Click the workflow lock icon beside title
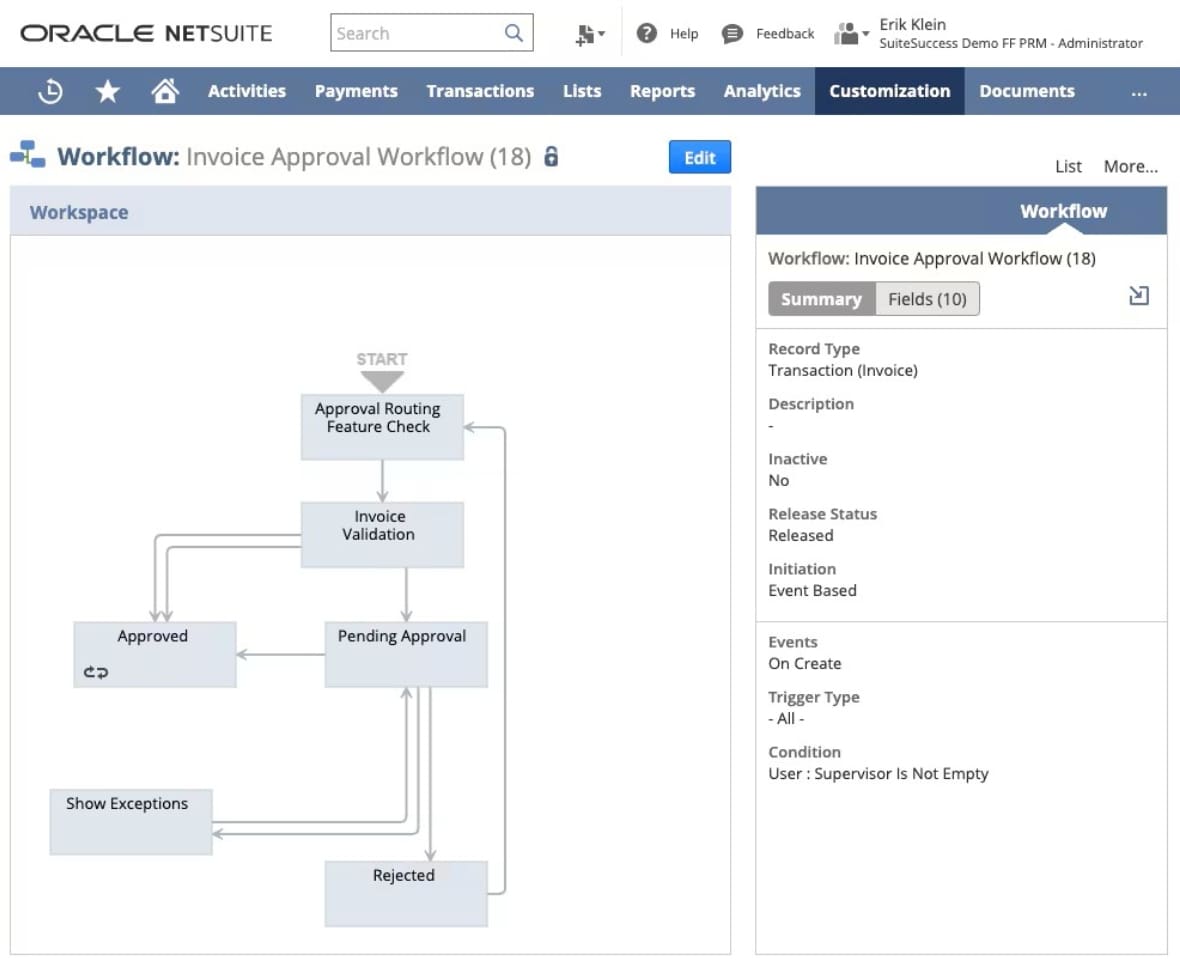Viewport: 1180px width, 969px height. click(551, 157)
